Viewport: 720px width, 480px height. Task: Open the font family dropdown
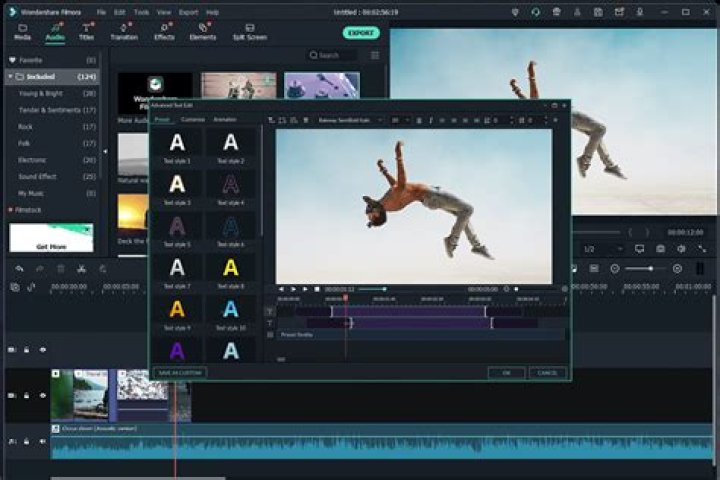350,120
